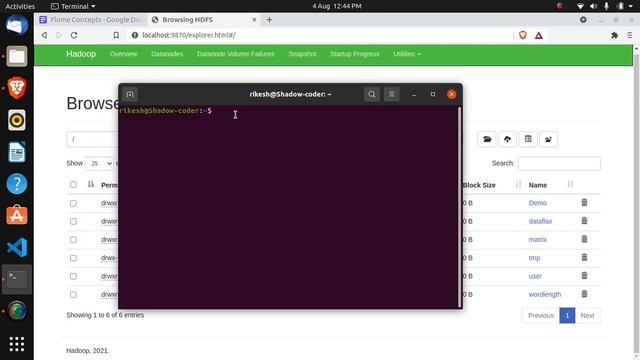Click the browser address bar URL
Screen dimensions: 640x360
tap(189, 35)
